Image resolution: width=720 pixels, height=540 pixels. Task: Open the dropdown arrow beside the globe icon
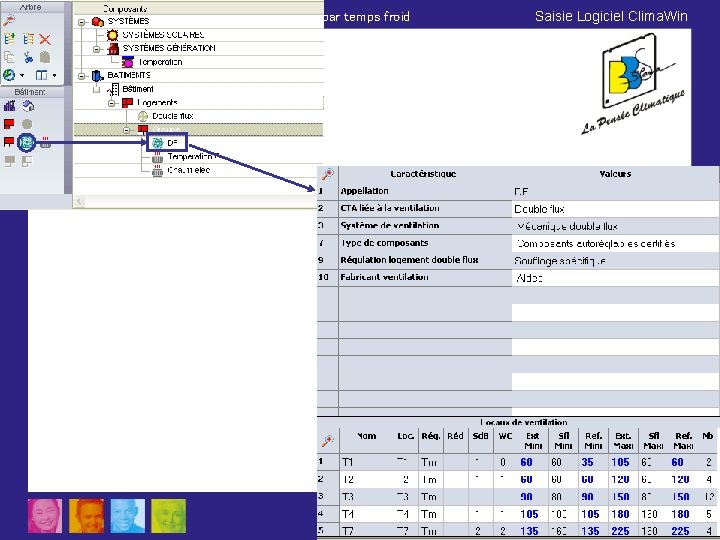pyautogui.click(x=22, y=75)
